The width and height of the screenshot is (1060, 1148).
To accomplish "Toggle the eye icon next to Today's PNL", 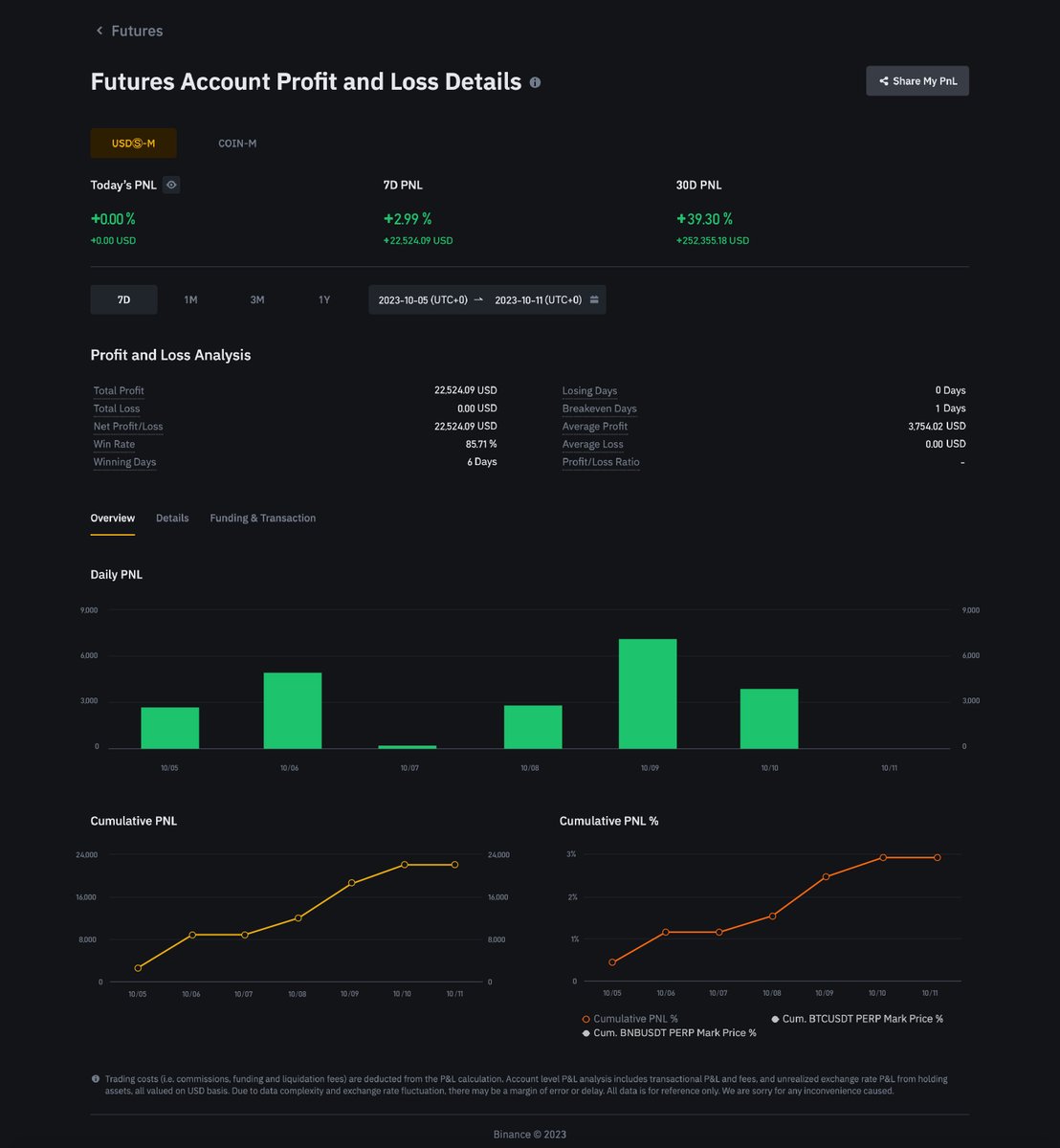I will click(171, 185).
